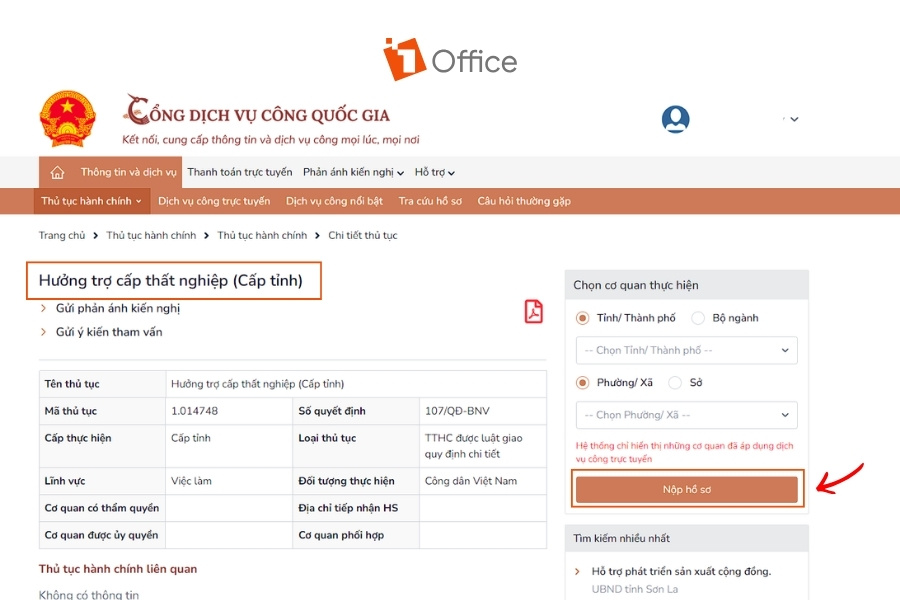Viewport: 900px width, 600px height.
Task: Select Bộ ngành radio button
Action: tap(698, 318)
